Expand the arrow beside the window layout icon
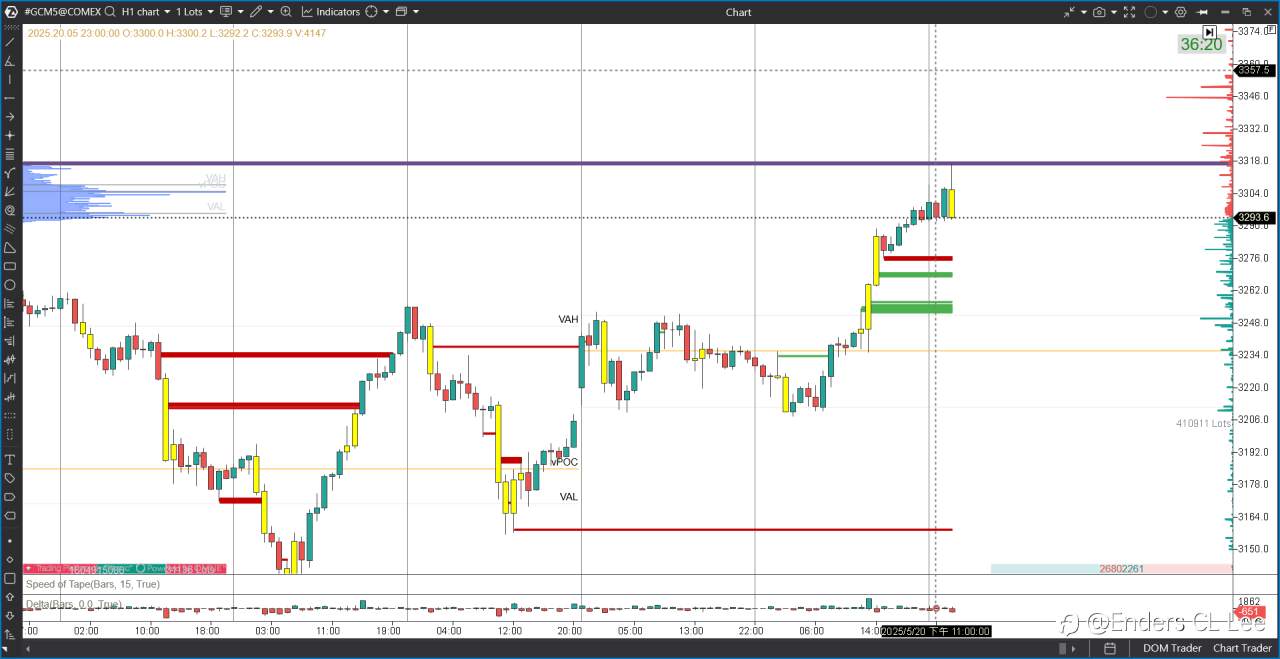The image size is (1280, 659). point(416,12)
